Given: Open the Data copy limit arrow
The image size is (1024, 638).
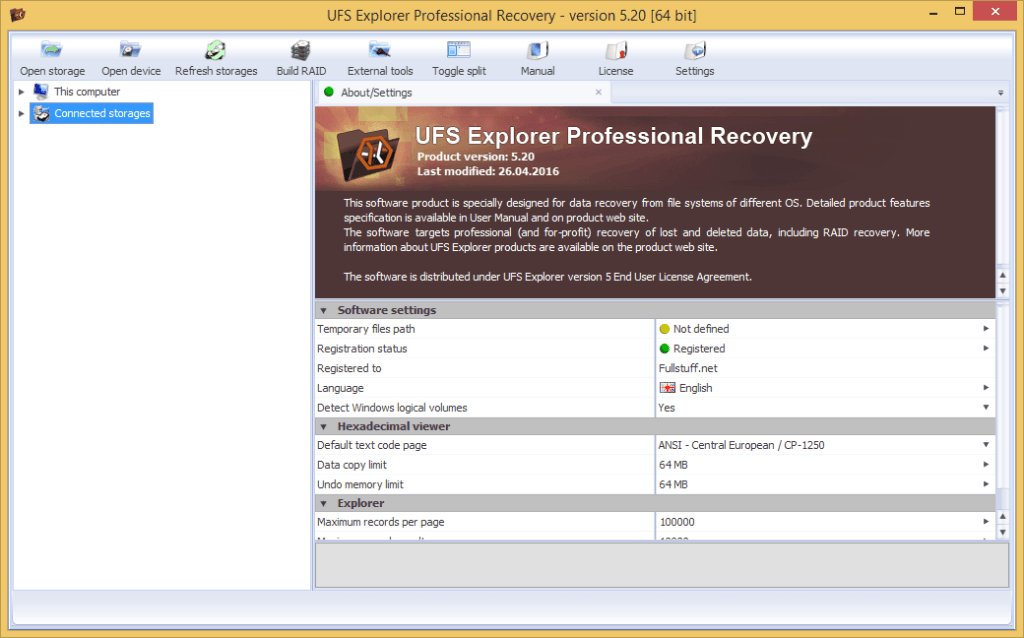Looking at the screenshot, I should point(986,464).
